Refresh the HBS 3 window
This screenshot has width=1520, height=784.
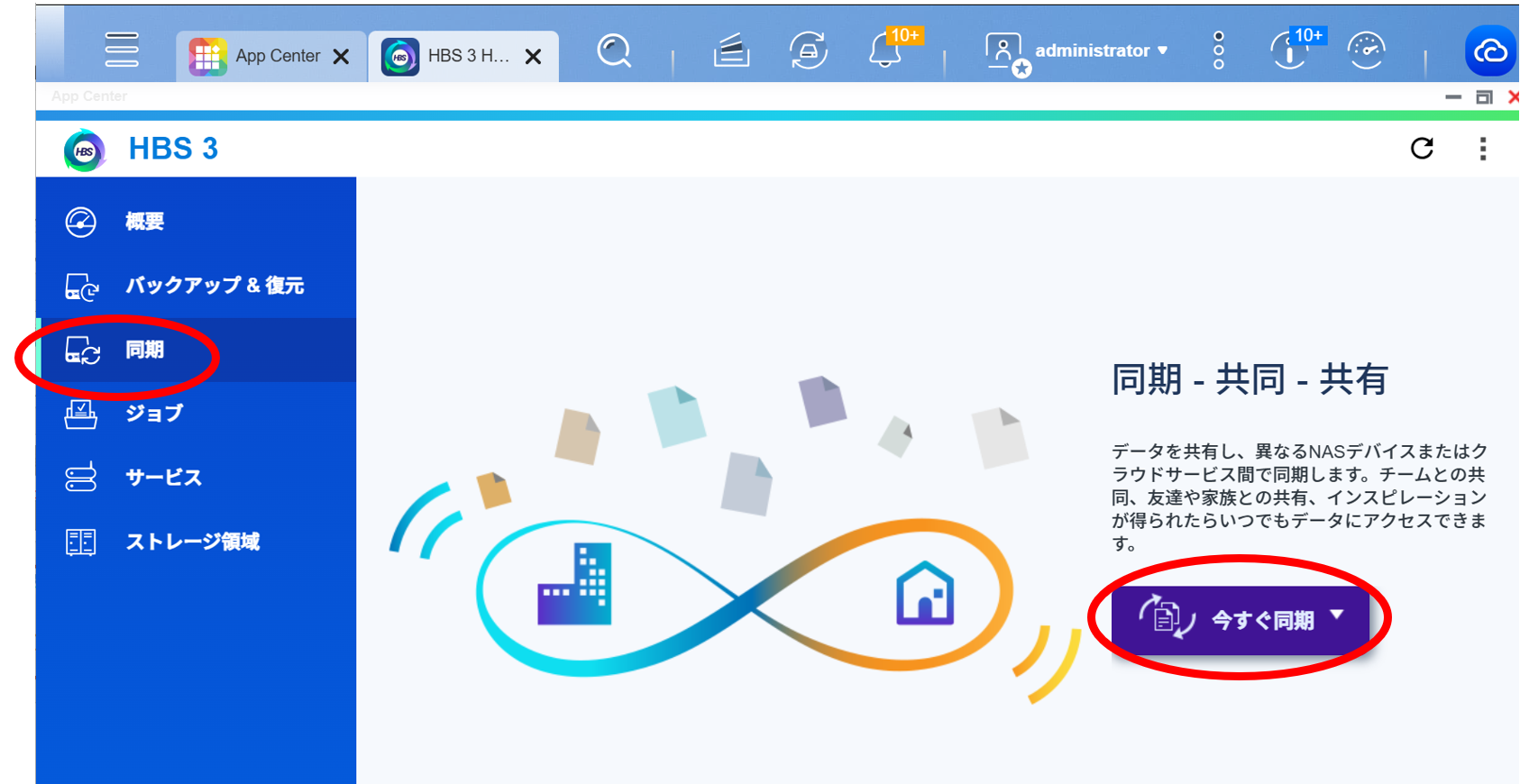pyautogui.click(x=1422, y=148)
